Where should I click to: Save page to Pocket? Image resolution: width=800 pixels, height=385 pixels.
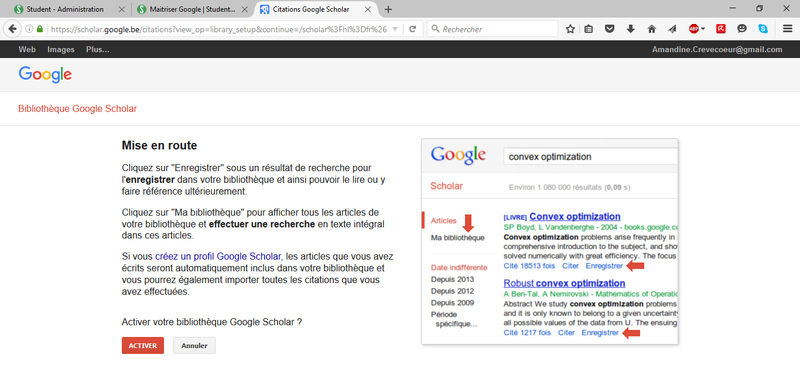click(x=609, y=29)
